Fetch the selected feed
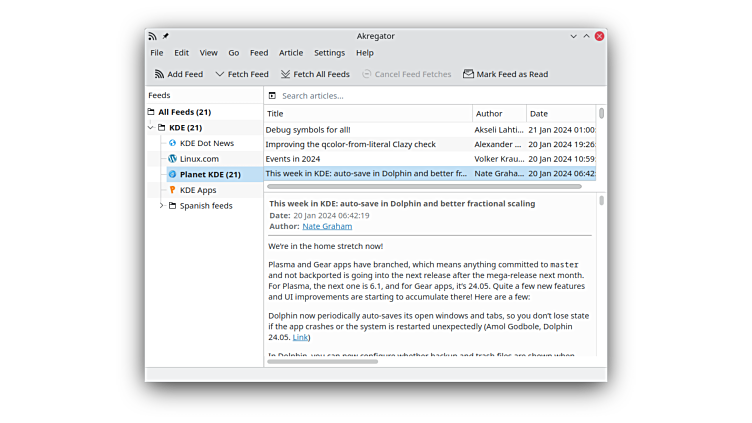 click(242, 74)
